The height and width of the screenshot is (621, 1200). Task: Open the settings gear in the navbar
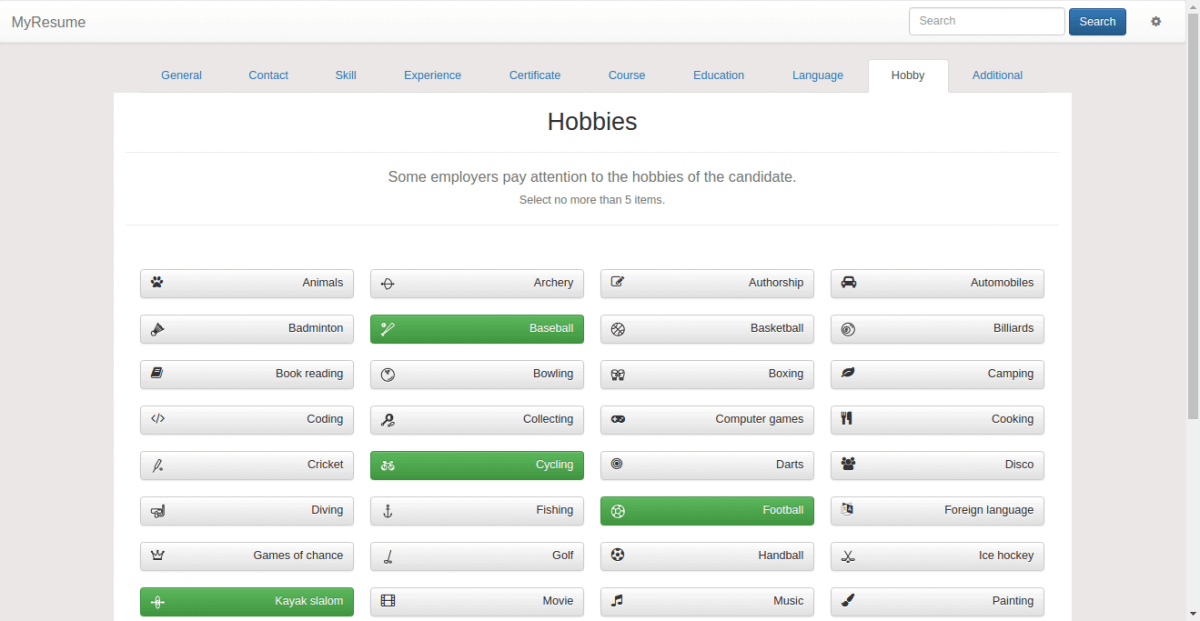tap(1156, 21)
